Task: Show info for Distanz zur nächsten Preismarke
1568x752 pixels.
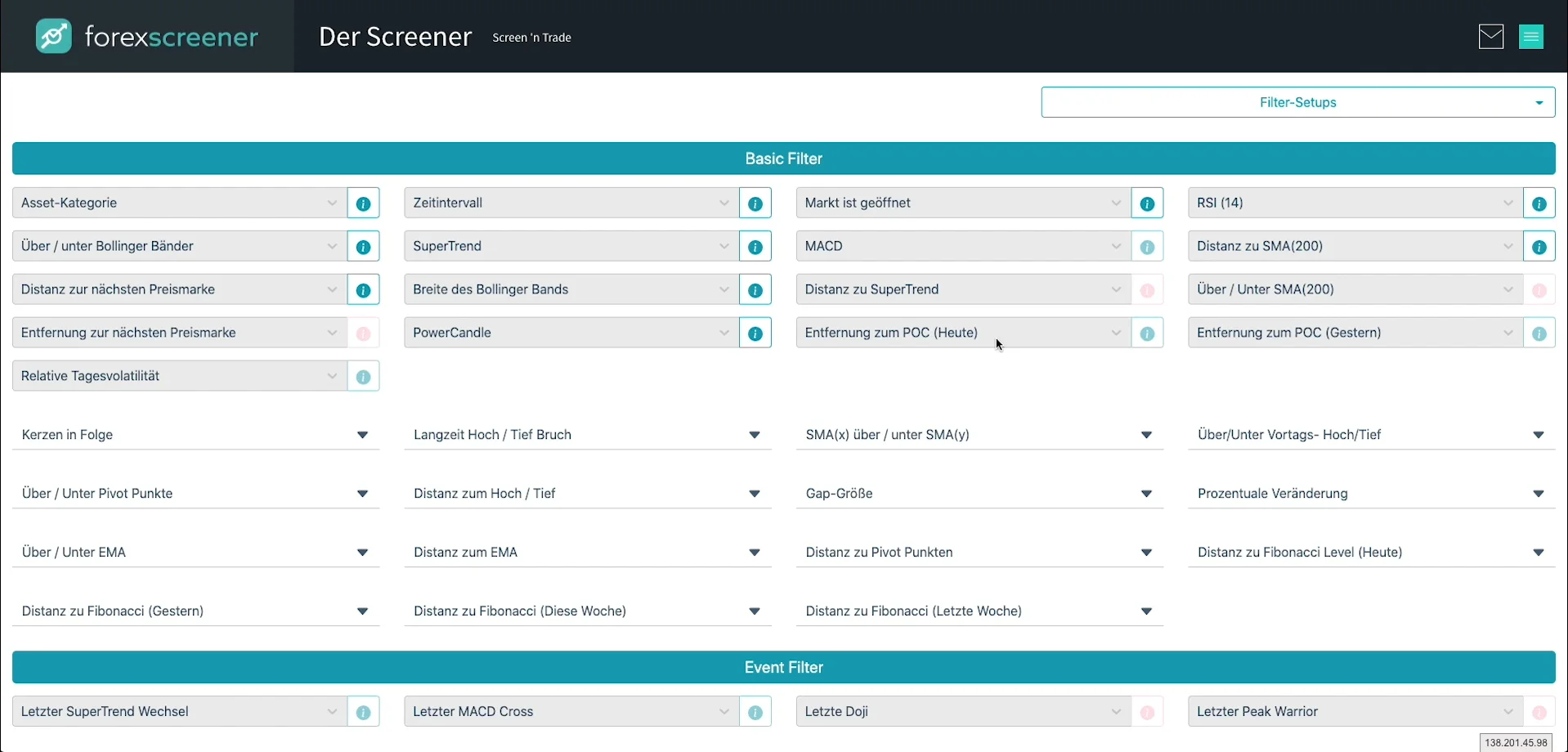Action: tap(363, 289)
